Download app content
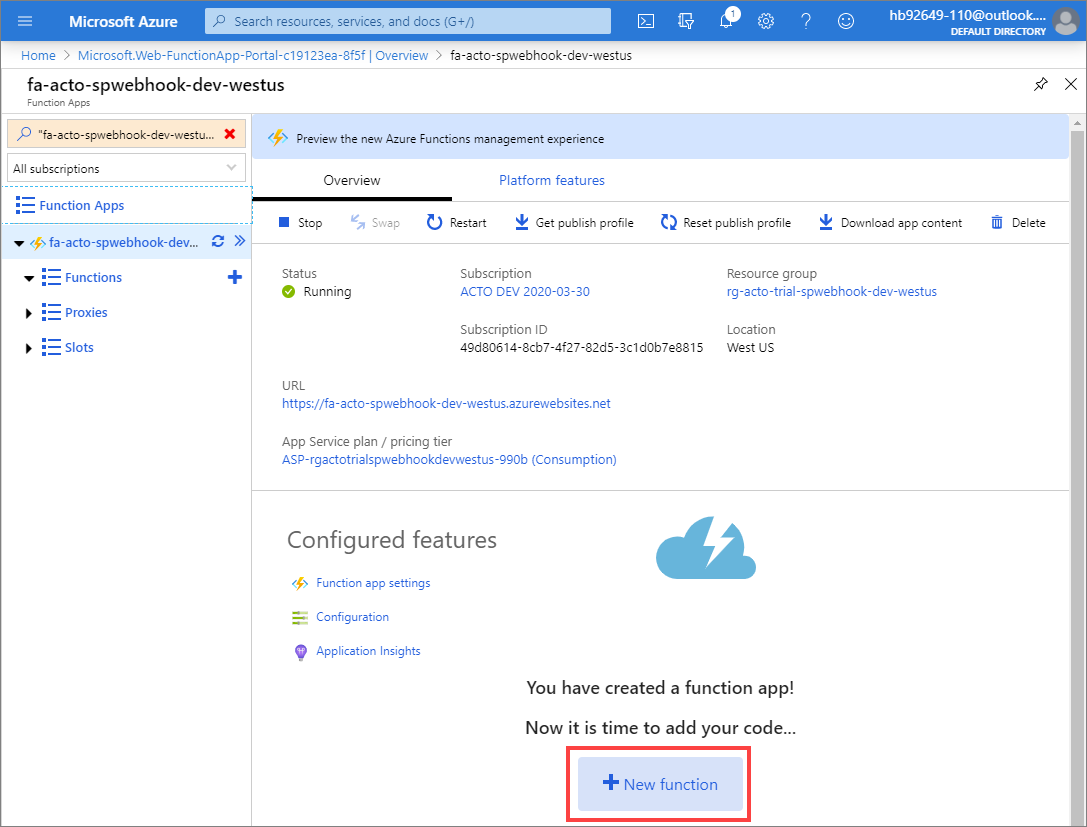Viewport: 1087px width, 827px height. pyautogui.click(x=890, y=223)
